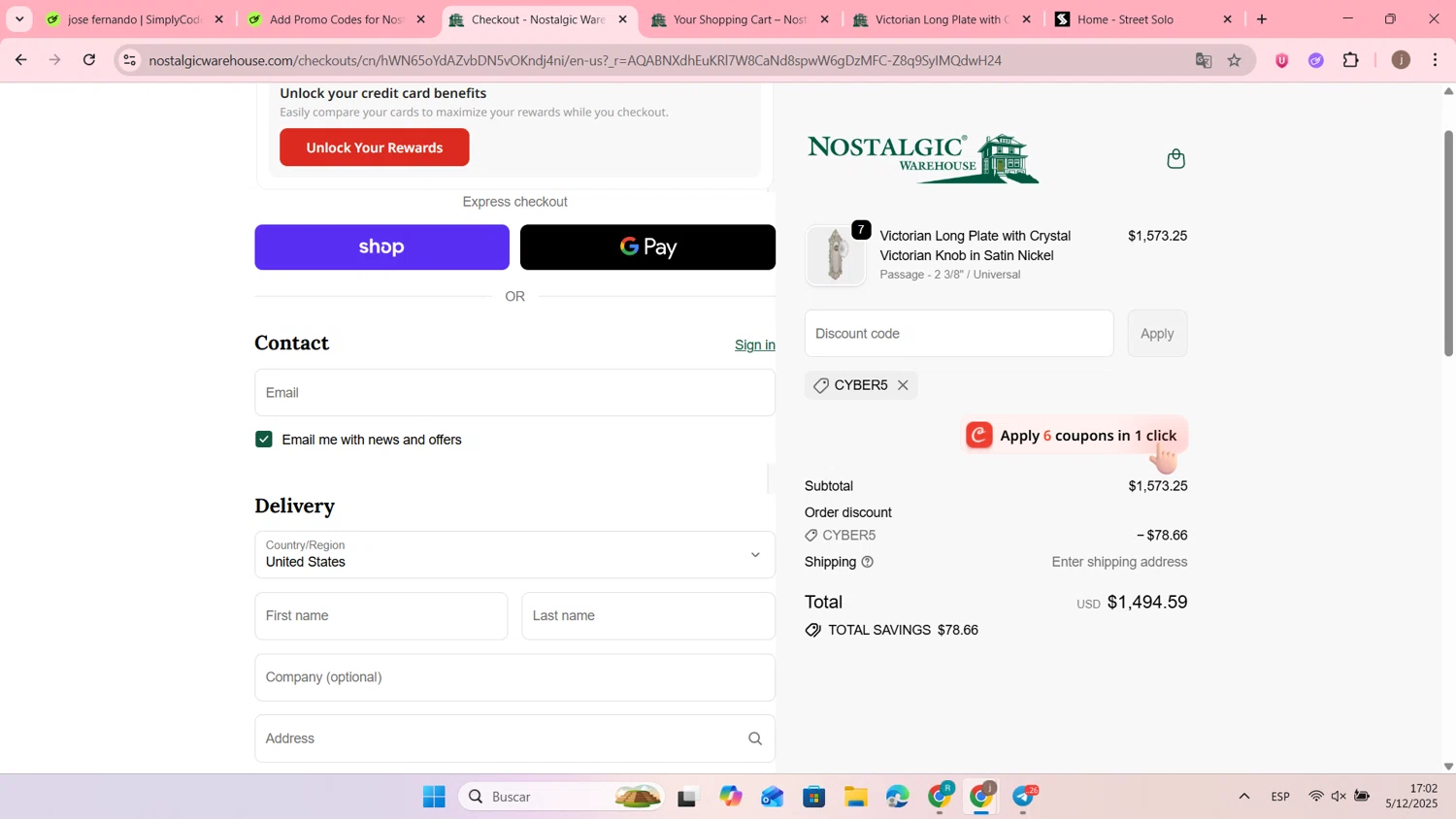Image resolution: width=1456 pixels, height=819 pixels.
Task: Expand the Country/Region dropdown
Action: click(x=514, y=554)
